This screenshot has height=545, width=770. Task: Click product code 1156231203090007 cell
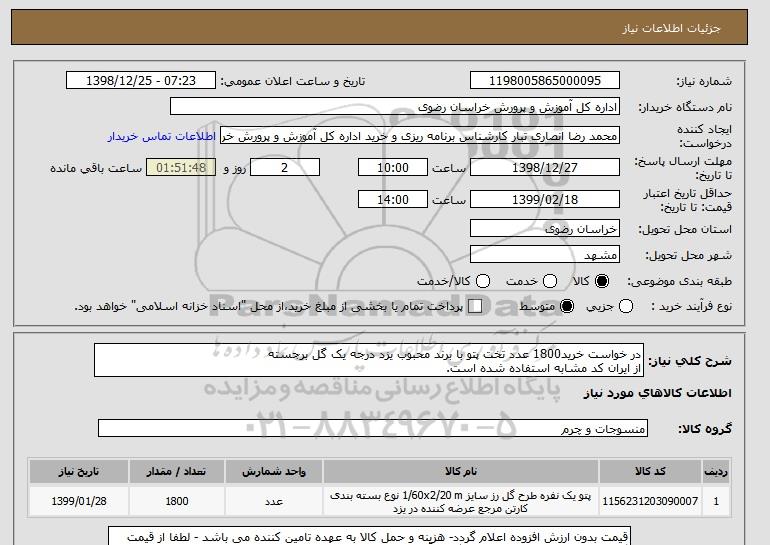click(x=650, y=501)
